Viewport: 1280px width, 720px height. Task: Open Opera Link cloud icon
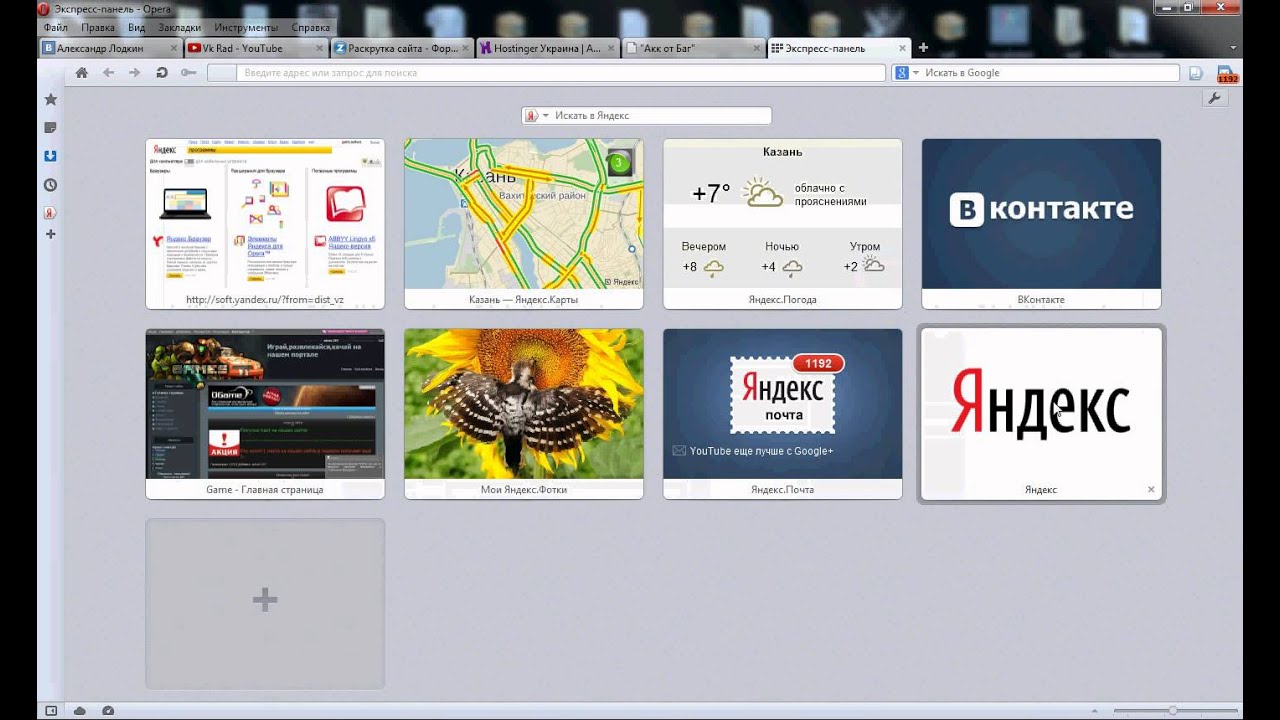(79, 710)
